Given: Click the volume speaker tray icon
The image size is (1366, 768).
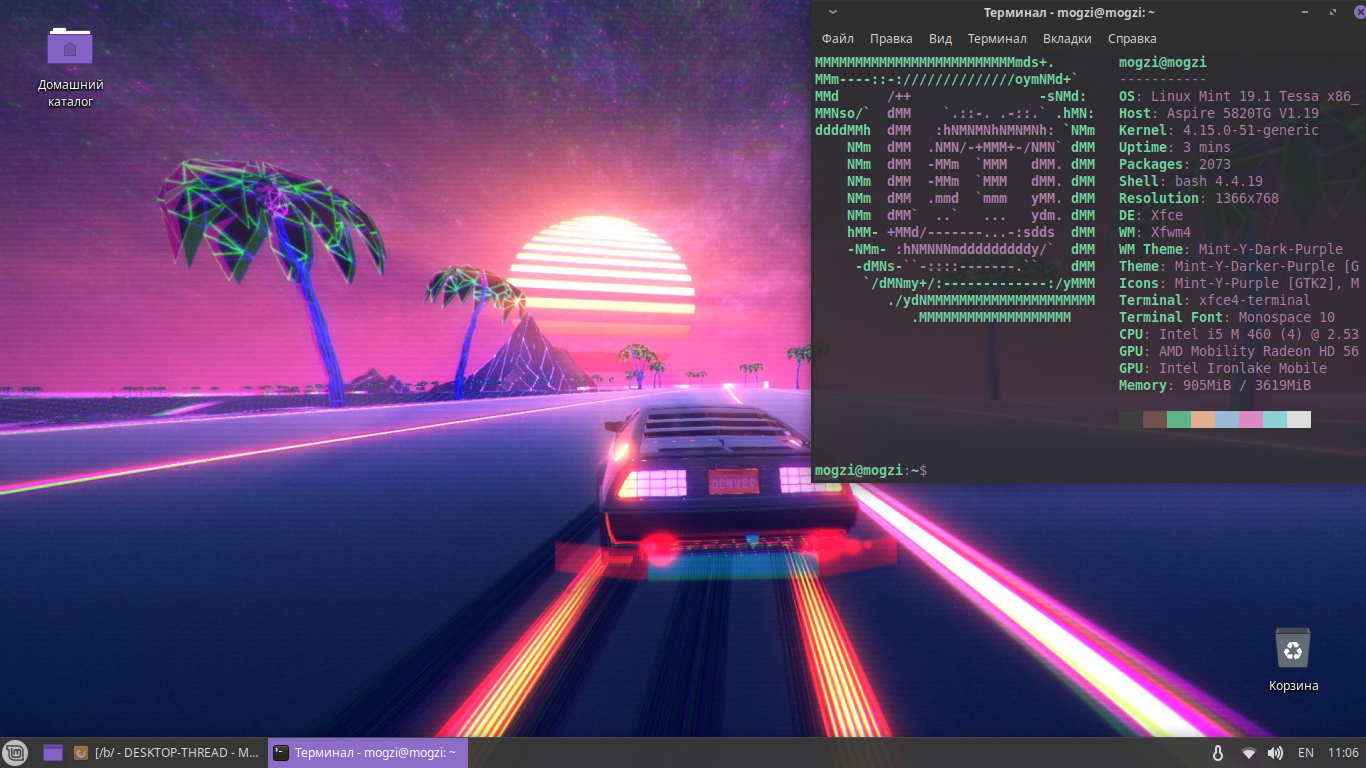Looking at the screenshot, I should [x=1275, y=753].
